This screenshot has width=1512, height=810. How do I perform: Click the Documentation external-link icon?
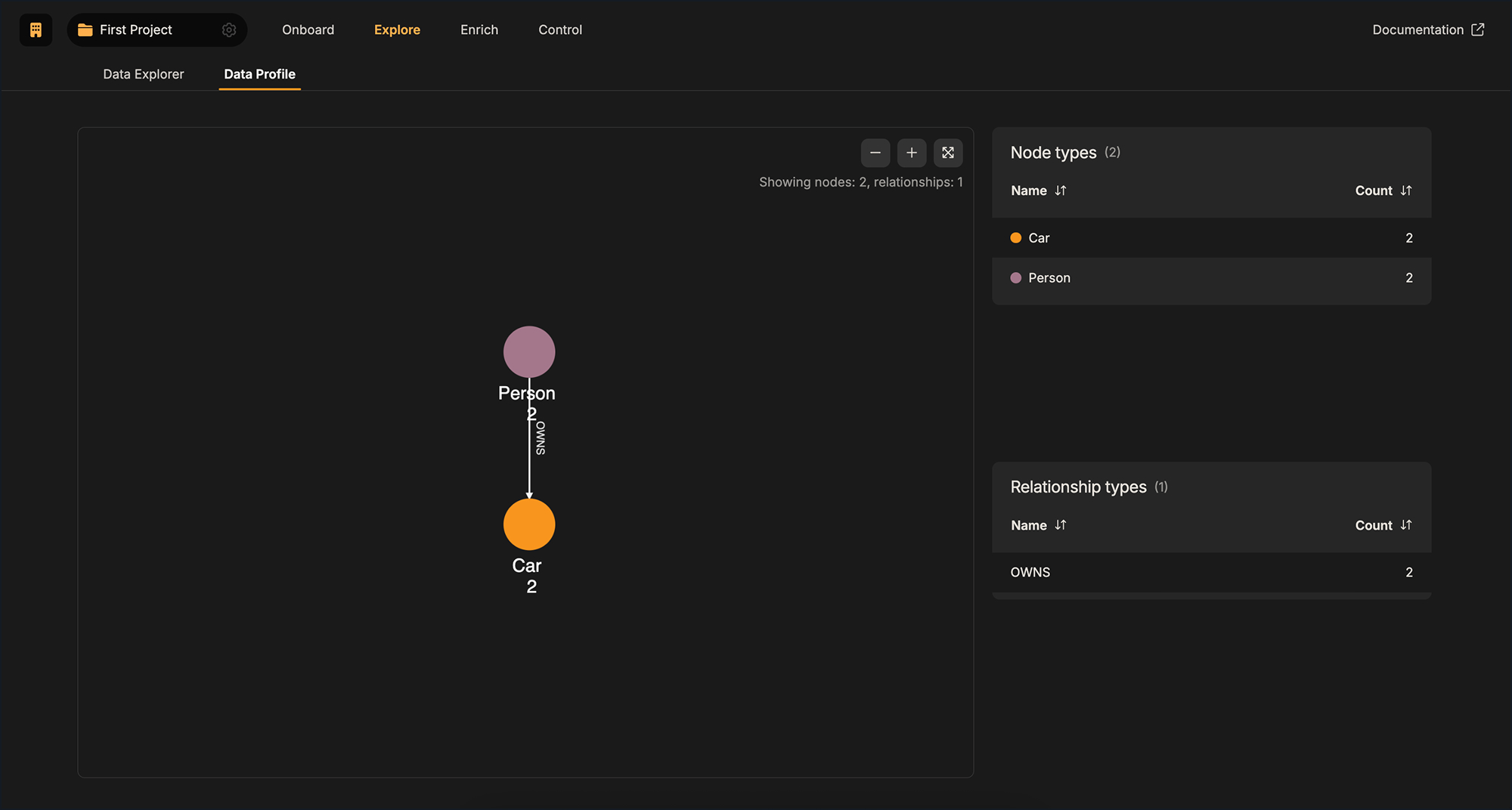pos(1478,29)
